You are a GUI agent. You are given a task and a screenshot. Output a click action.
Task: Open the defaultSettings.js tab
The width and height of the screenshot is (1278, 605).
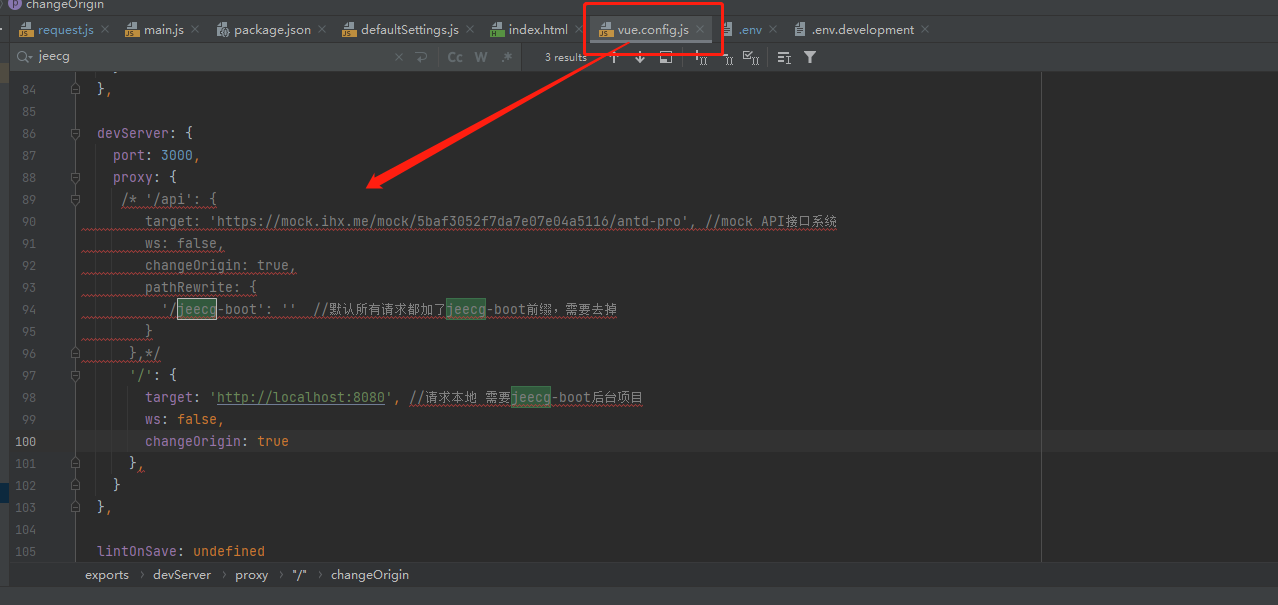(x=410, y=30)
